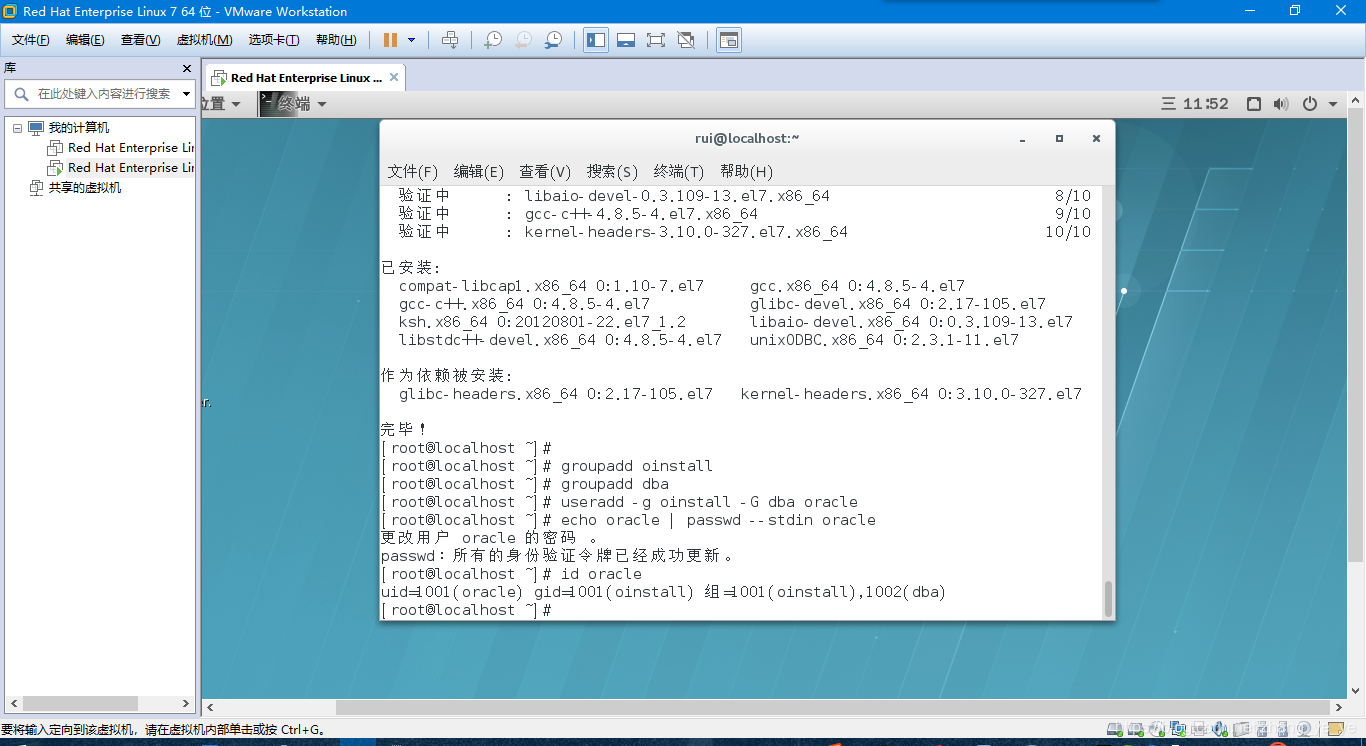The height and width of the screenshot is (746, 1366).
Task: Open the message log note icon
Action: pos(1334,731)
